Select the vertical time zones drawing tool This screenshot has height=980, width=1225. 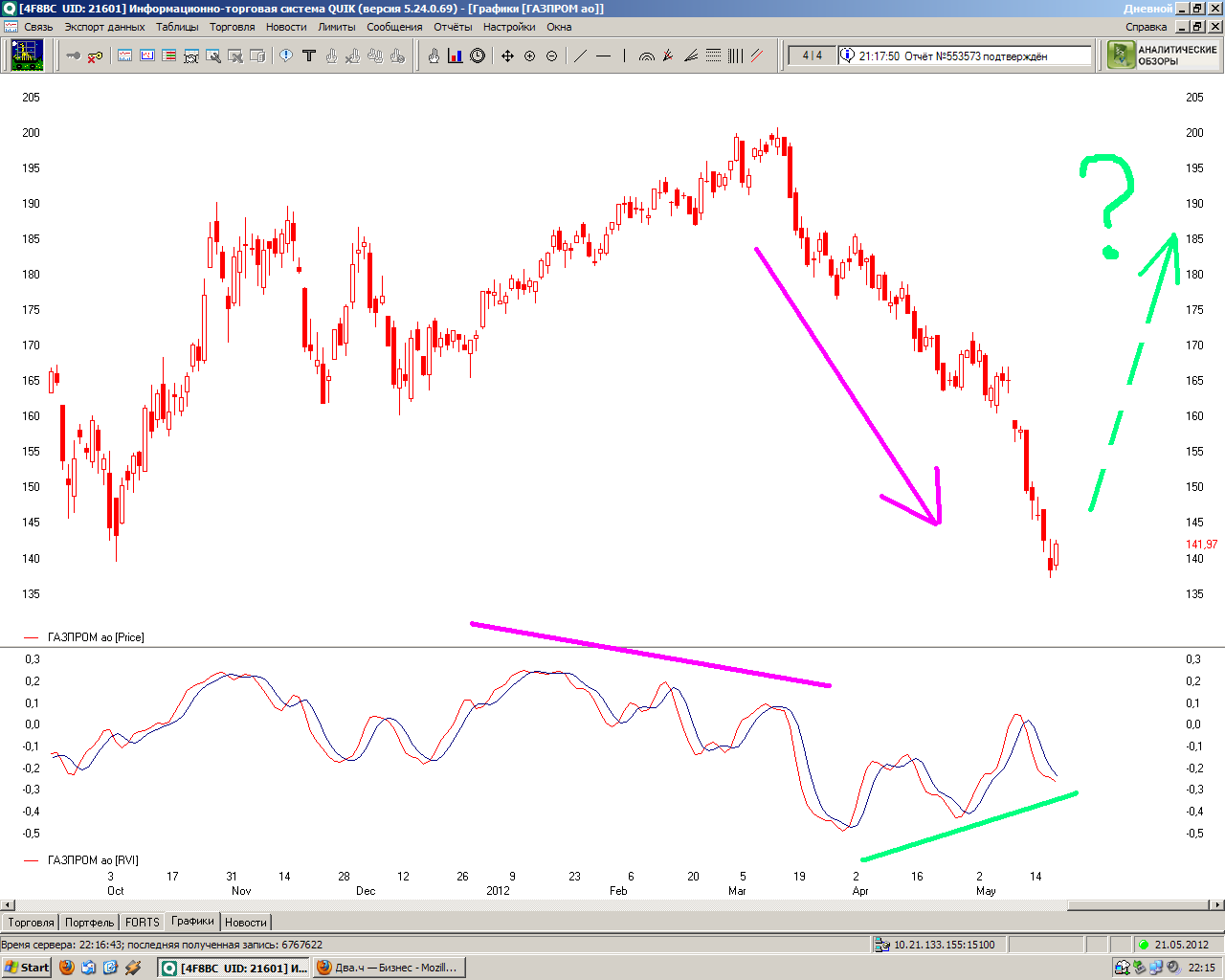point(735,56)
